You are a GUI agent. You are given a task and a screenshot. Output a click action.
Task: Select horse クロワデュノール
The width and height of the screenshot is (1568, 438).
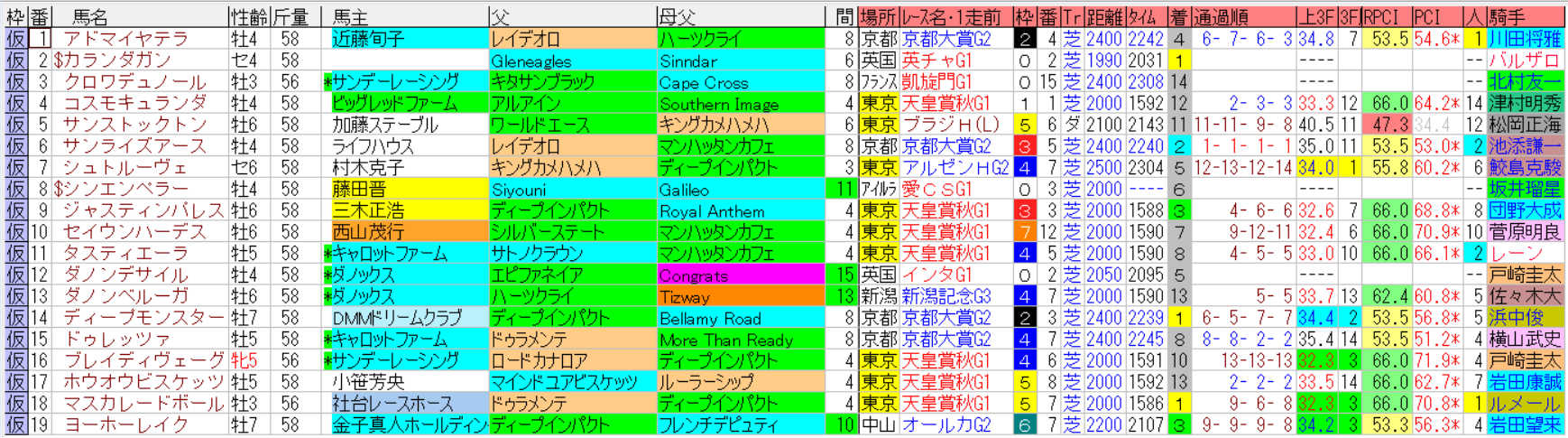coord(134,82)
